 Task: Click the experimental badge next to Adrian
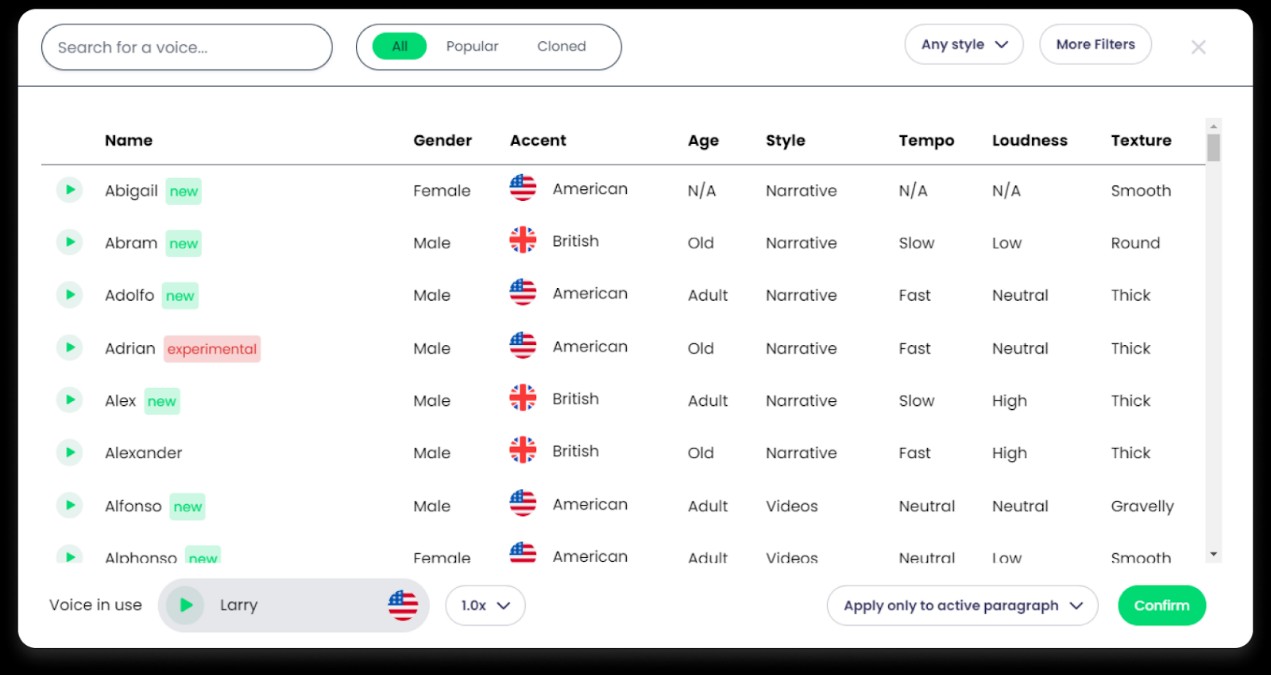[212, 349]
